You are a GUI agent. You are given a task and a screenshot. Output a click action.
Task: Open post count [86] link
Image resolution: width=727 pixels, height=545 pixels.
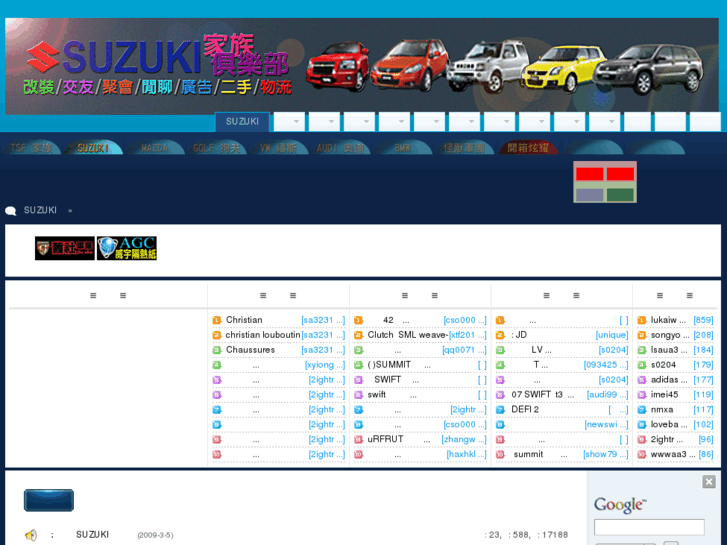[x=706, y=454]
